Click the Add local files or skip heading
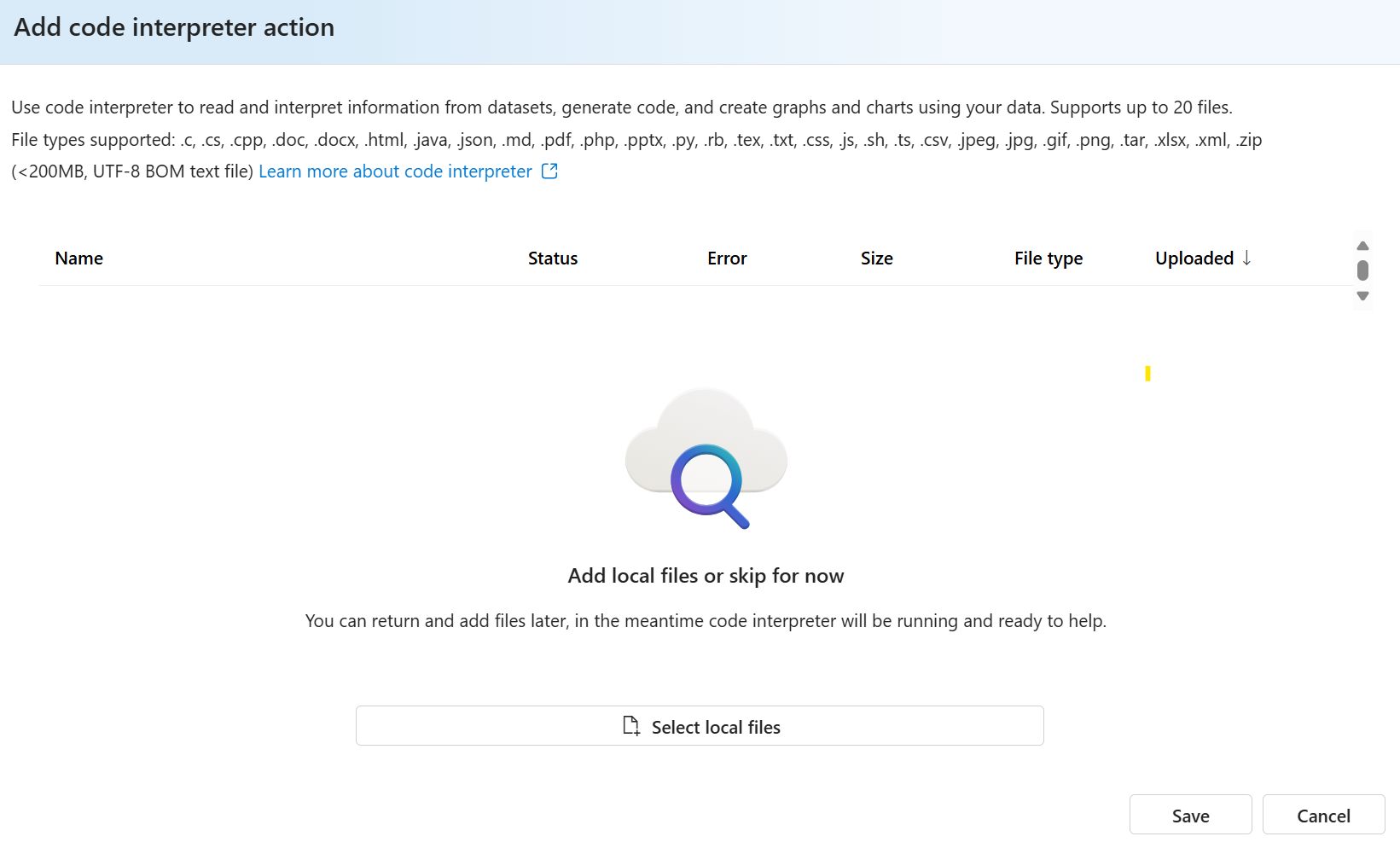 (x=706, y=576)
